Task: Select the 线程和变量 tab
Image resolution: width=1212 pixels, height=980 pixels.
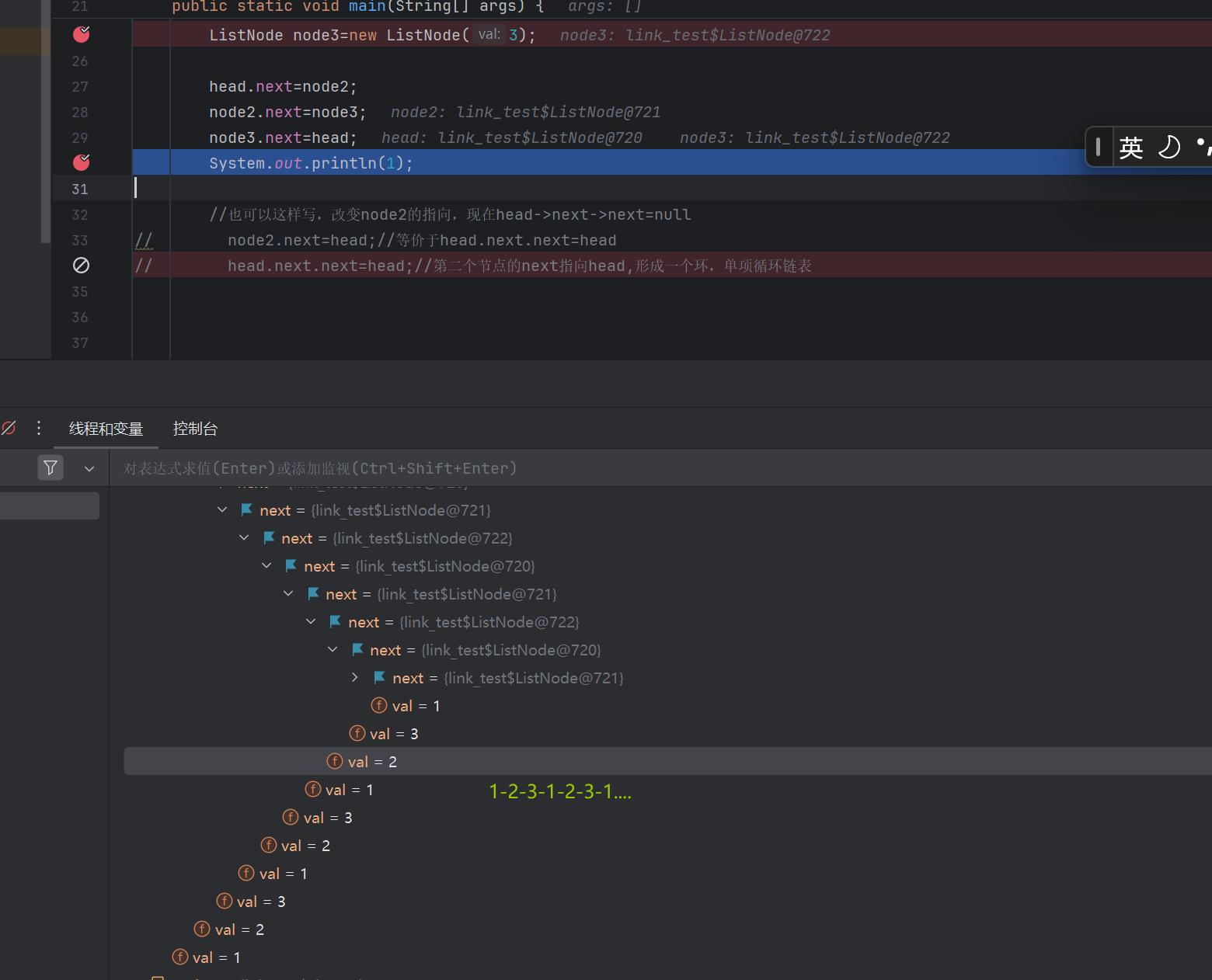Action: pyautogui.click(x=106, y=429)
